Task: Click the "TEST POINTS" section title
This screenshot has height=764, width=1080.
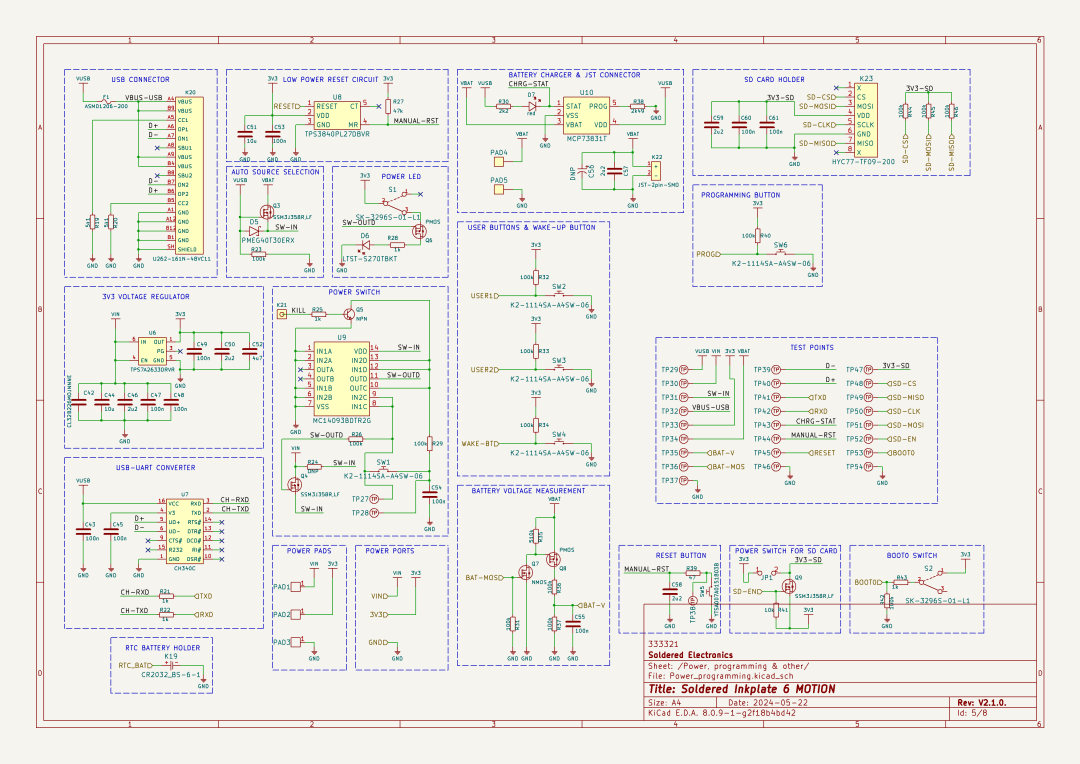Action: coord(812,347)
